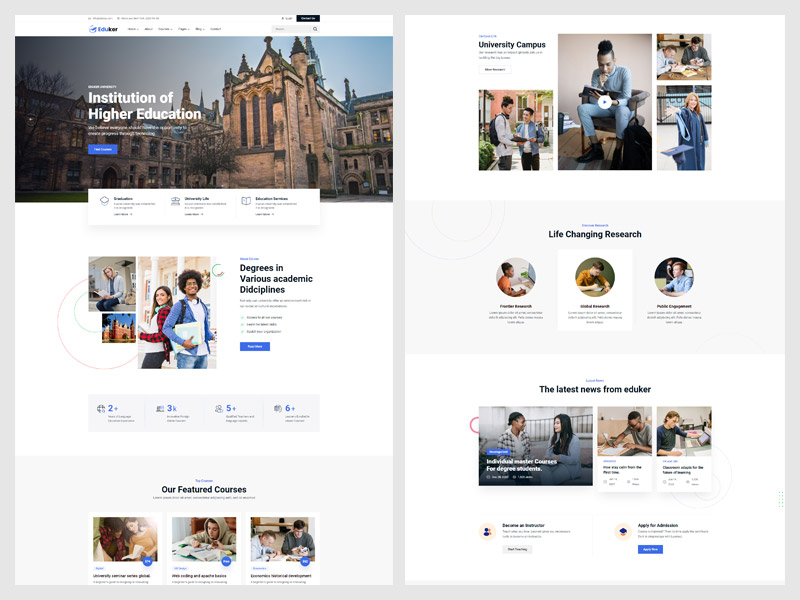This screenshot has height=600, width=800.
Task: Click the blue Apply Now button
Action: click(x=650, y=549)
